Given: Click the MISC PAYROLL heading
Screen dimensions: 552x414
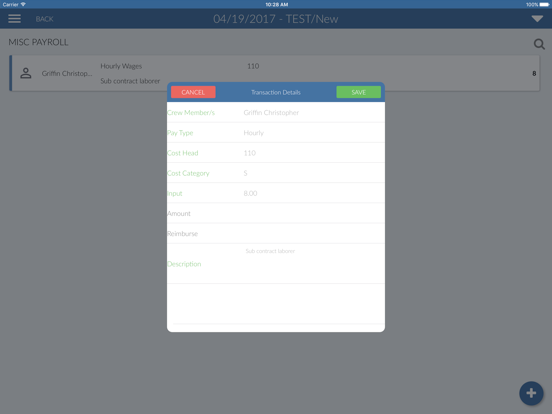Looking at the screenshot, I should point(38,42).
